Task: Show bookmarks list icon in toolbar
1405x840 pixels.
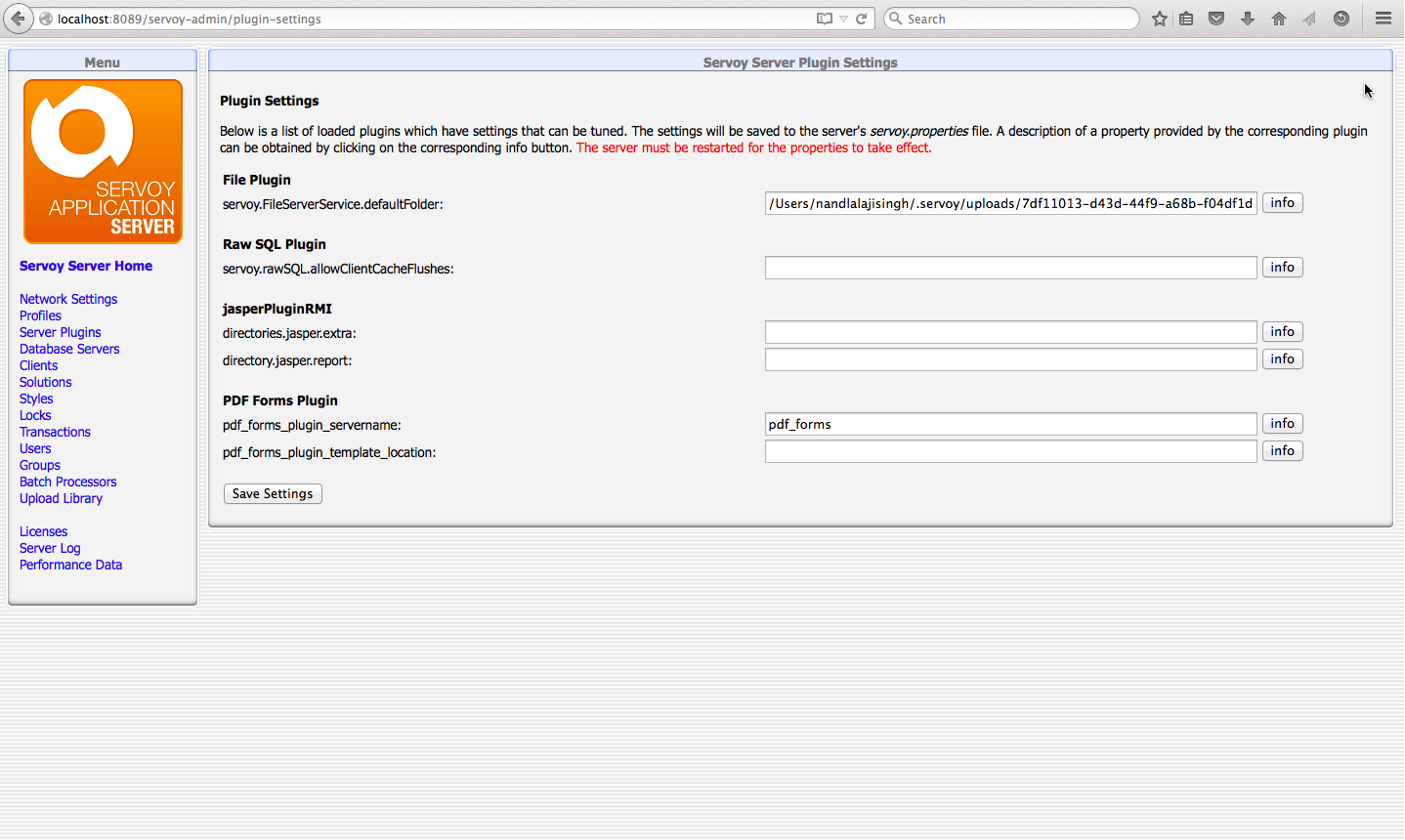Action: [x=1186, y=19]
